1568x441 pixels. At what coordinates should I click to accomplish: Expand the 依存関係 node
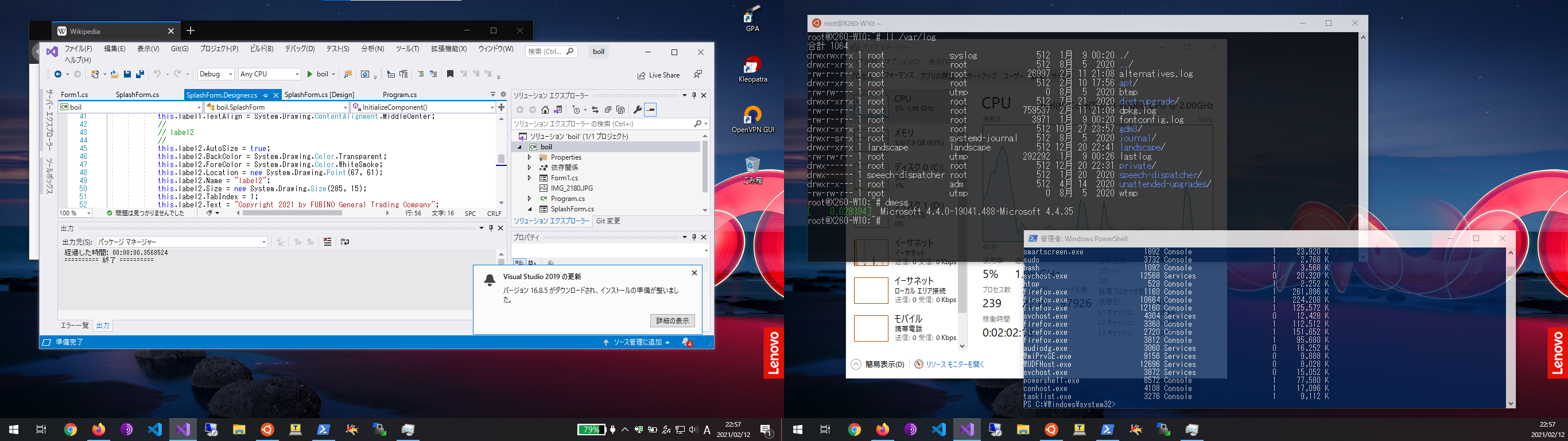(529, 168)
